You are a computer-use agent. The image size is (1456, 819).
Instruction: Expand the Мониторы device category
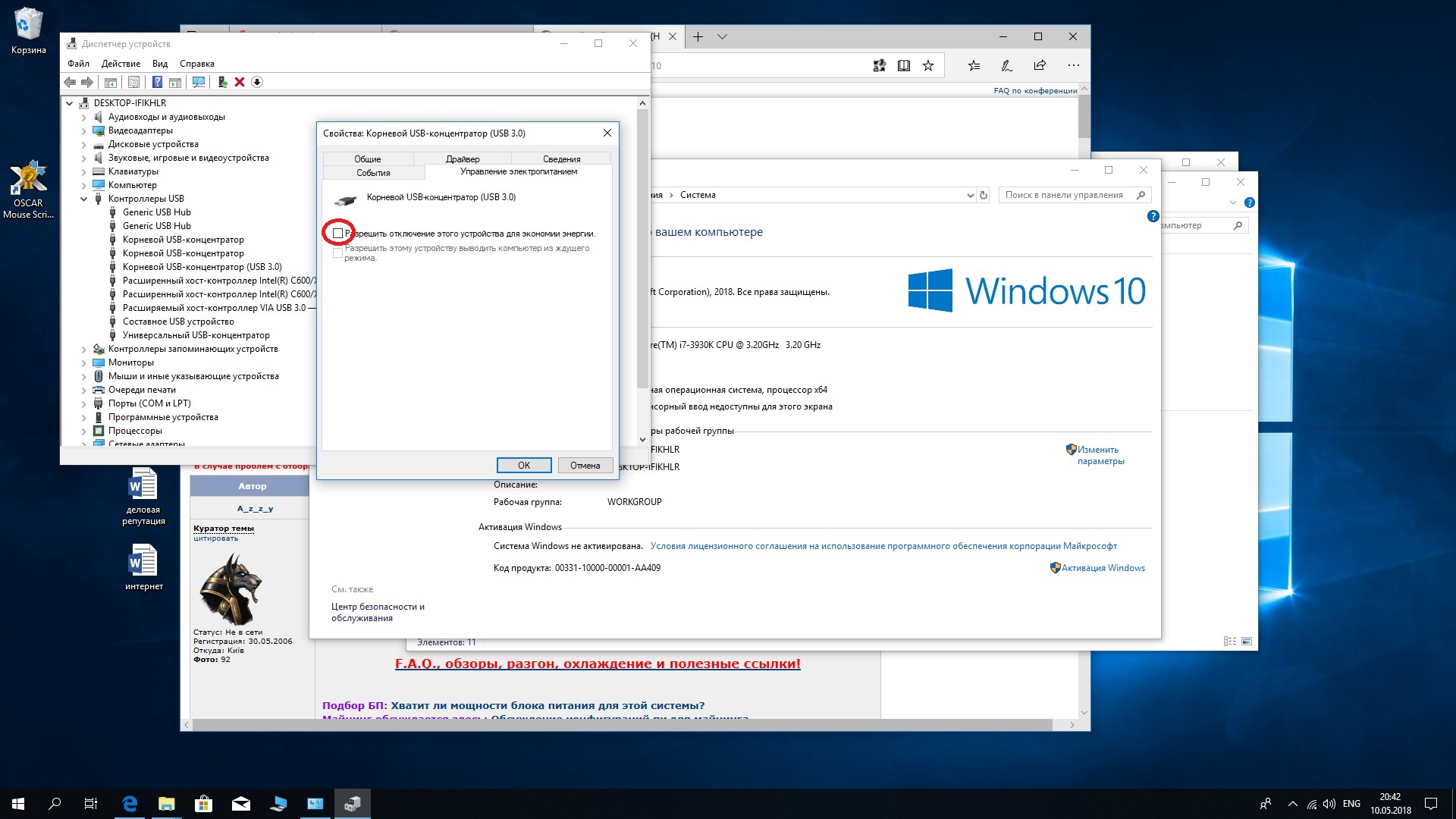84,362
